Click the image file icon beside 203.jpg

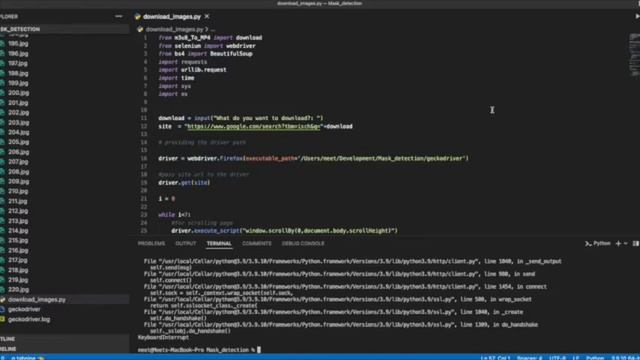pos(2,122)
